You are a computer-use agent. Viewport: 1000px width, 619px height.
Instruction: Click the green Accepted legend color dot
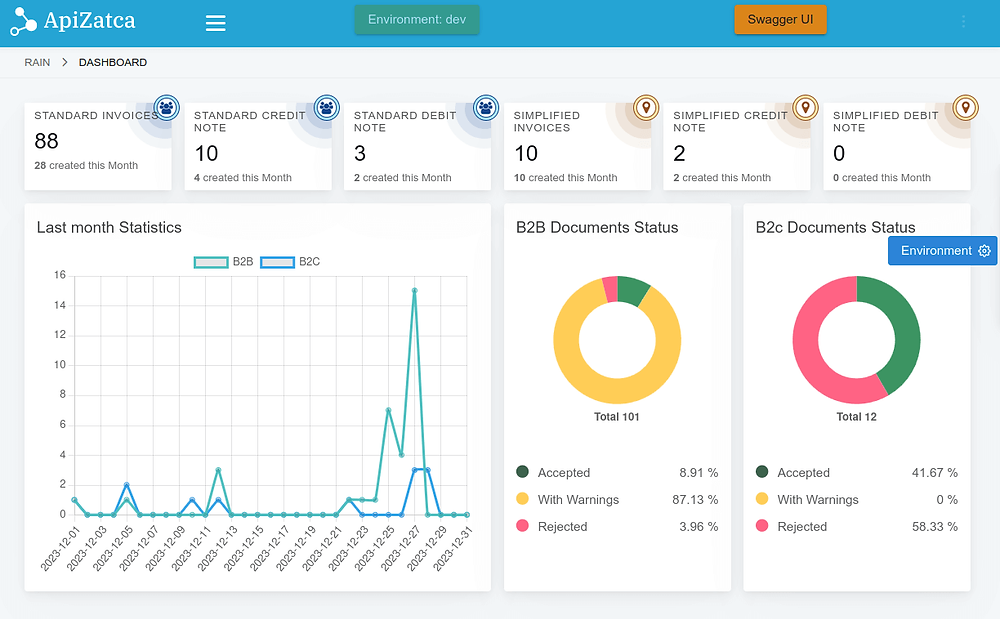click(x=524, y=472)
